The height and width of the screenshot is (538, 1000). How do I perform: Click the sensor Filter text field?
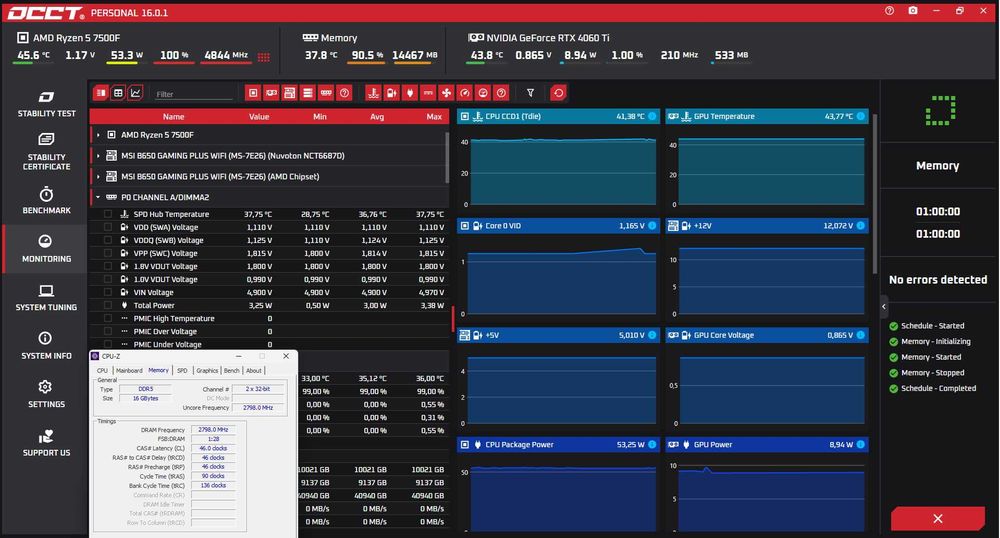tap(194, 94)
